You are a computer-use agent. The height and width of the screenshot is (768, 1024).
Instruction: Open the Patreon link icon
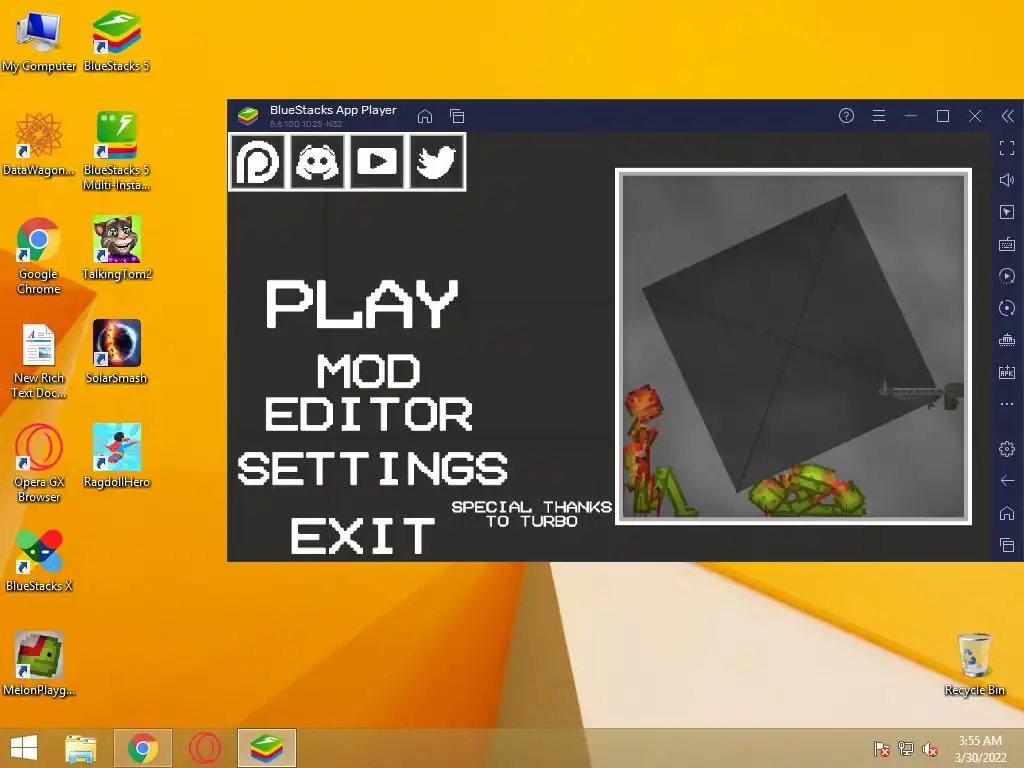[x=257, y=161]
